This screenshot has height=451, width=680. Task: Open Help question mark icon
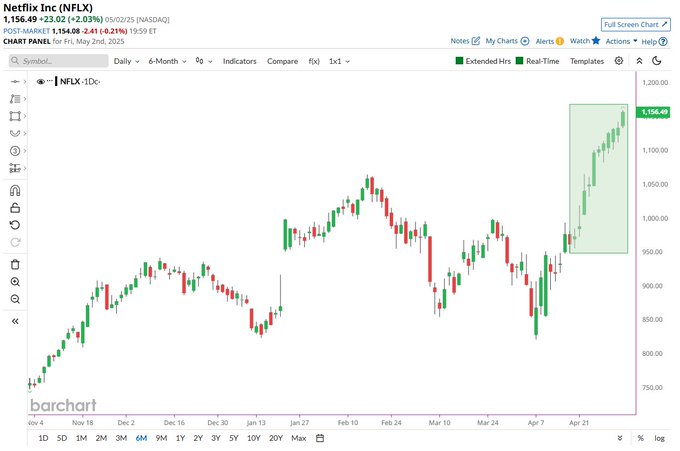[663, 42]
